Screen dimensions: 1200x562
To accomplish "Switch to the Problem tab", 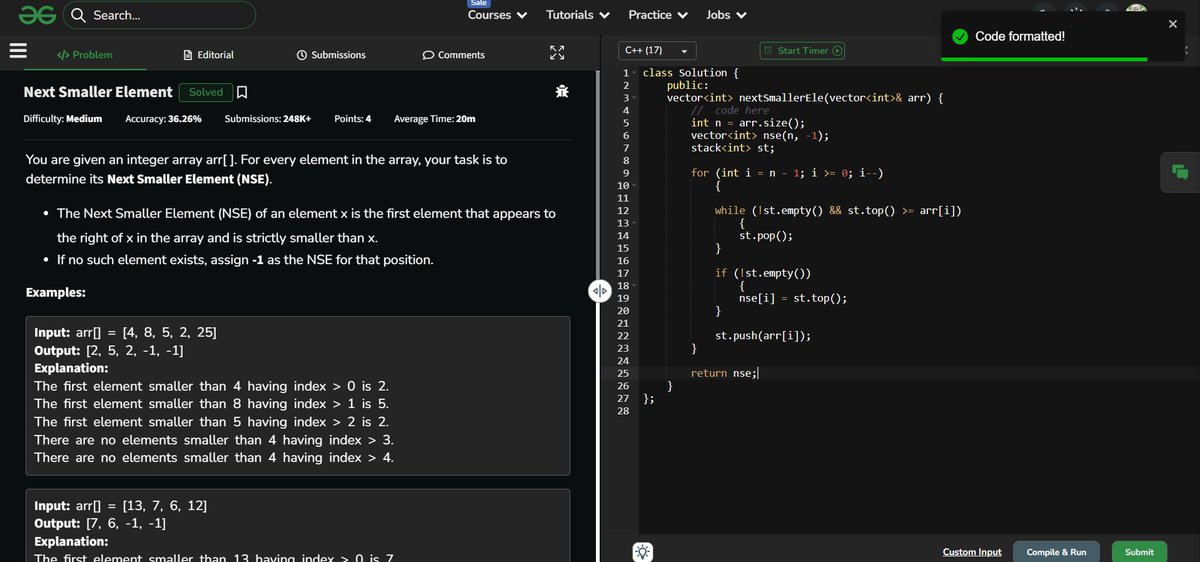I will (85, 55).
